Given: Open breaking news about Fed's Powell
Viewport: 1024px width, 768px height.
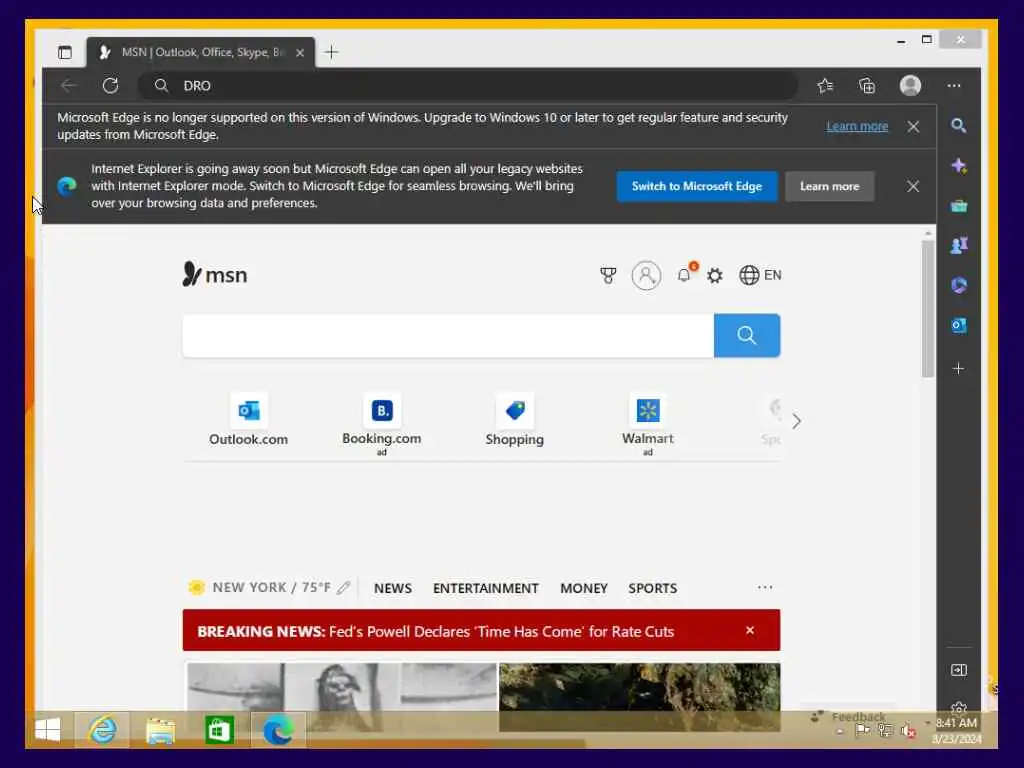Looking at the screenshot, I should (436, 632).
